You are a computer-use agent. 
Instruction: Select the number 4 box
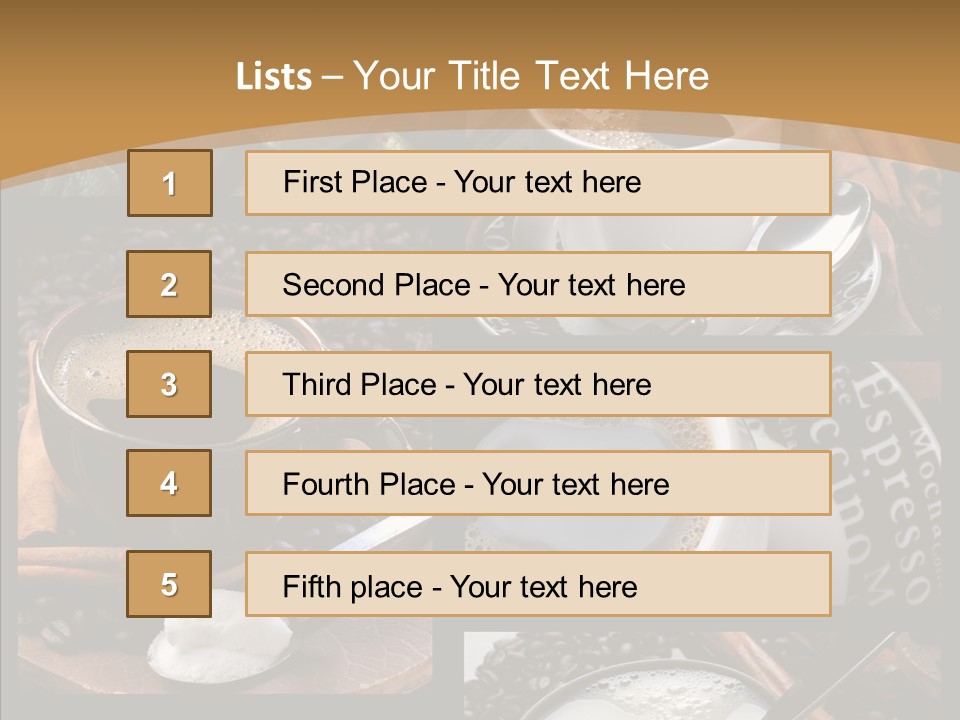(169, 483)
